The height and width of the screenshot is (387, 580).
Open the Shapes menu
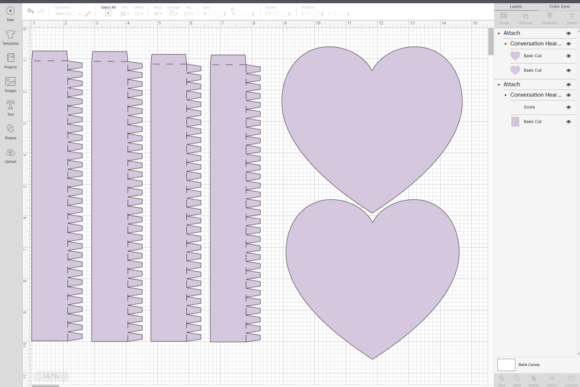[10, 129]
